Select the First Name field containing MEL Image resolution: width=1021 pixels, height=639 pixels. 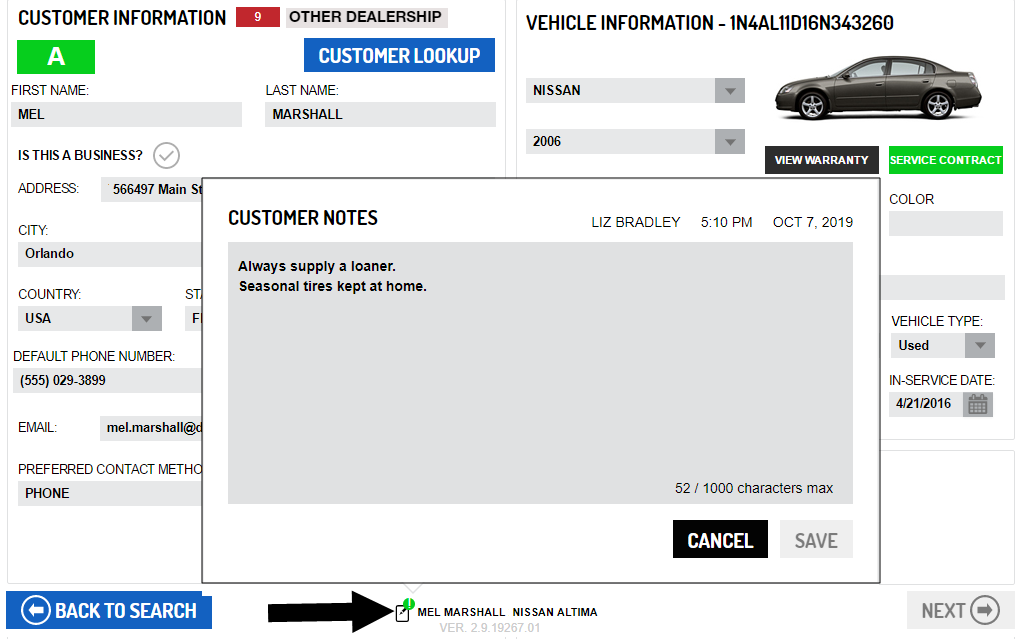[127, 115]
